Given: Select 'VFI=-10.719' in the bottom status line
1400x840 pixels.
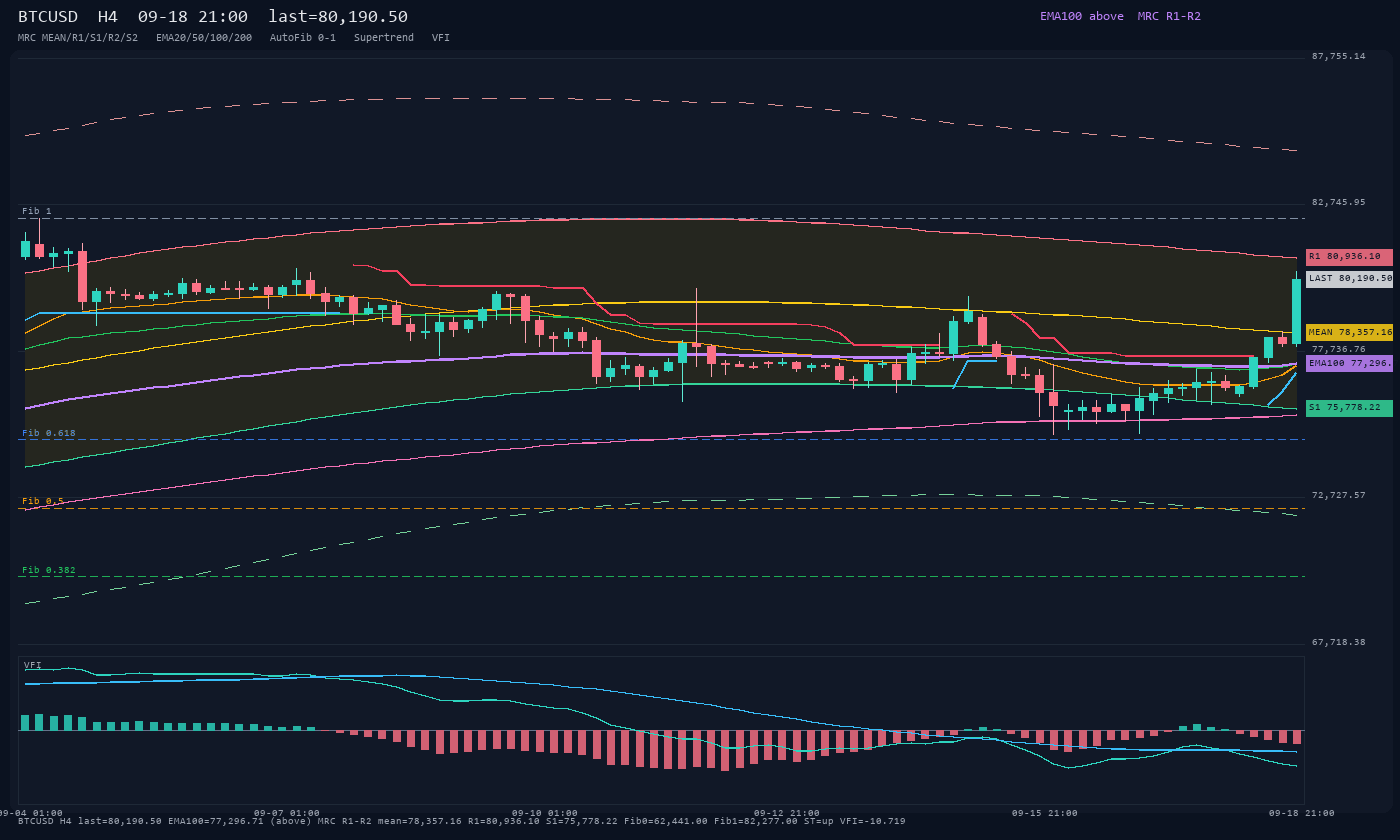Looking at the screenshot, I should coord(873,821).
